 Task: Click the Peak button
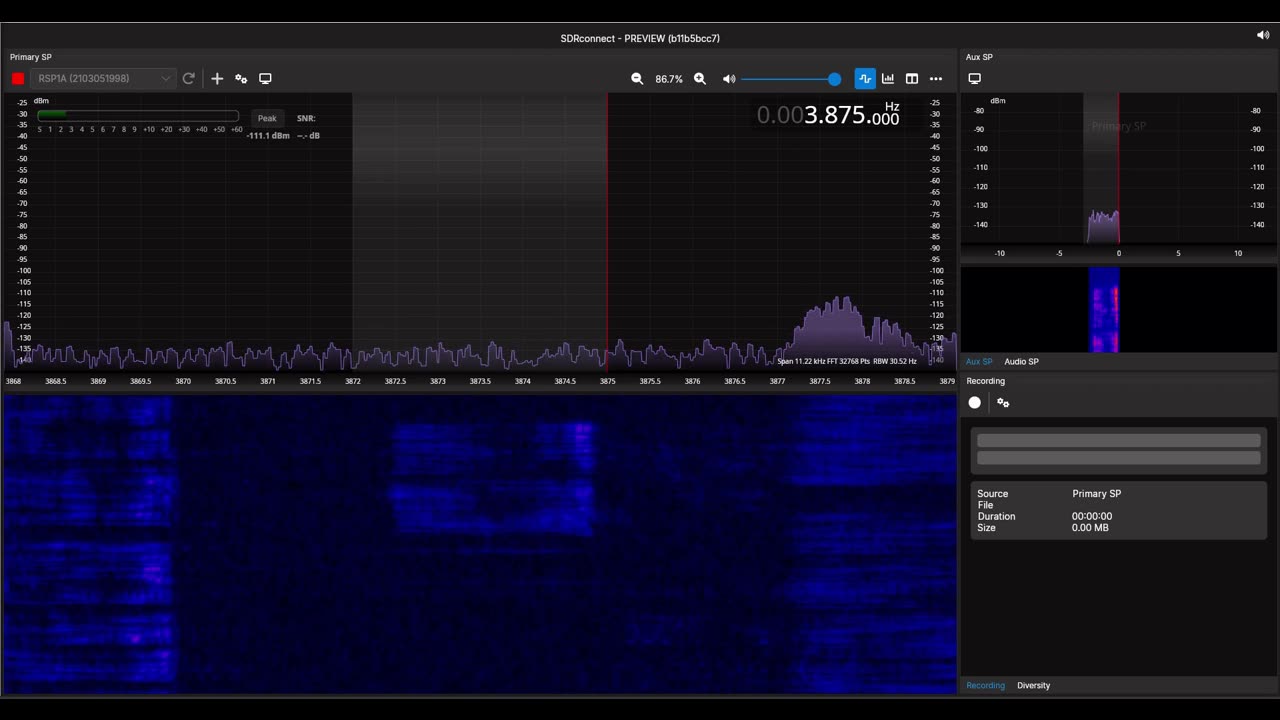point(267,118)
